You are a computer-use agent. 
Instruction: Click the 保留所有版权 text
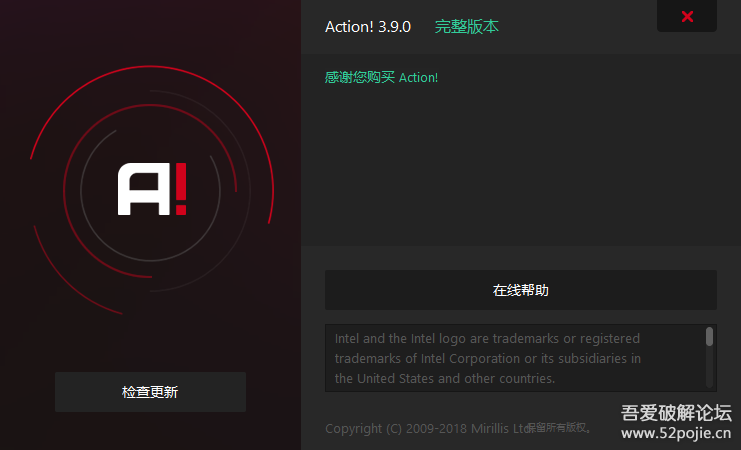pyautogui.click(x=560, y=428)
